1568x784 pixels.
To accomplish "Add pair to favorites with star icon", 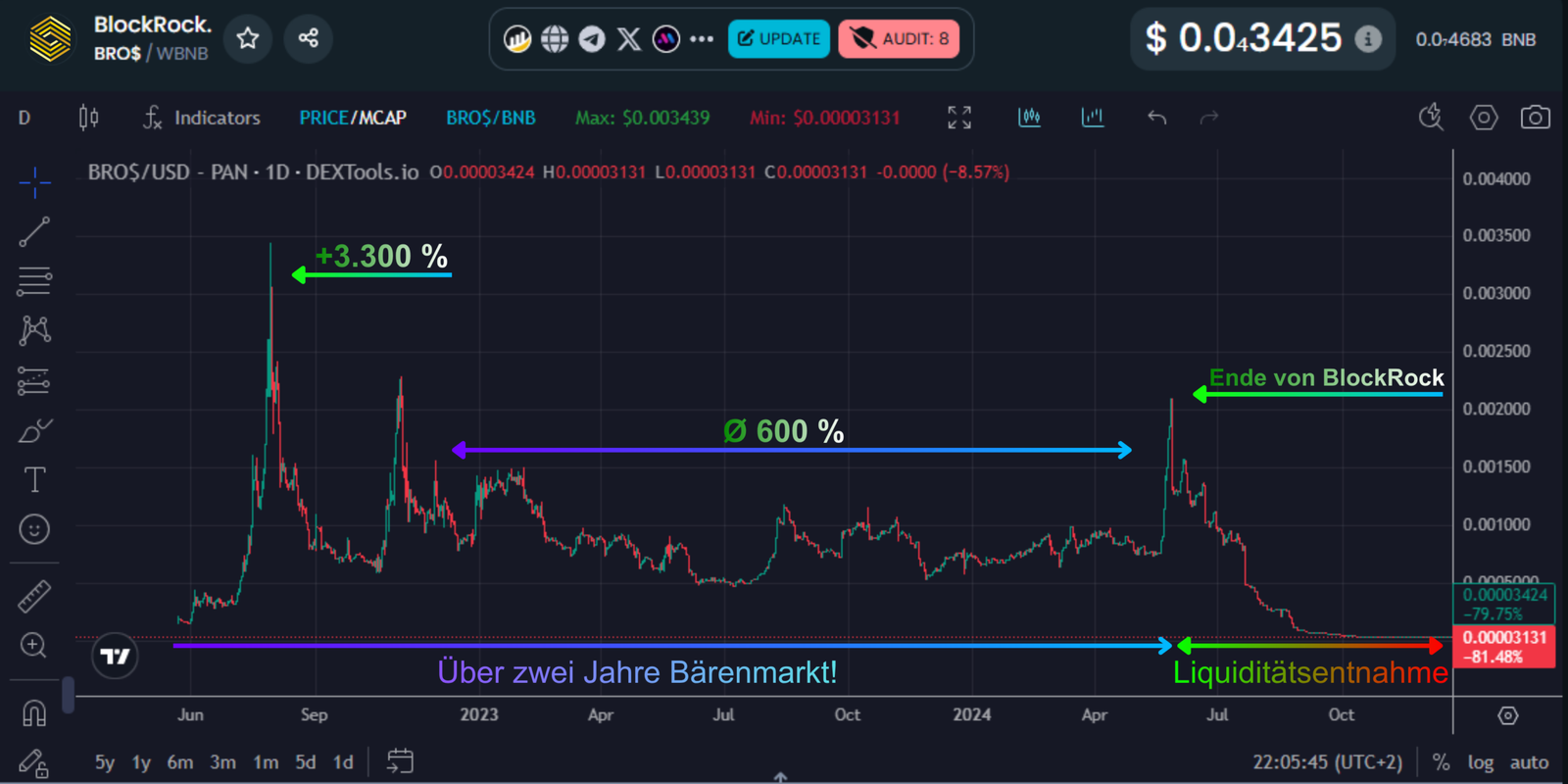I will 248,38.
